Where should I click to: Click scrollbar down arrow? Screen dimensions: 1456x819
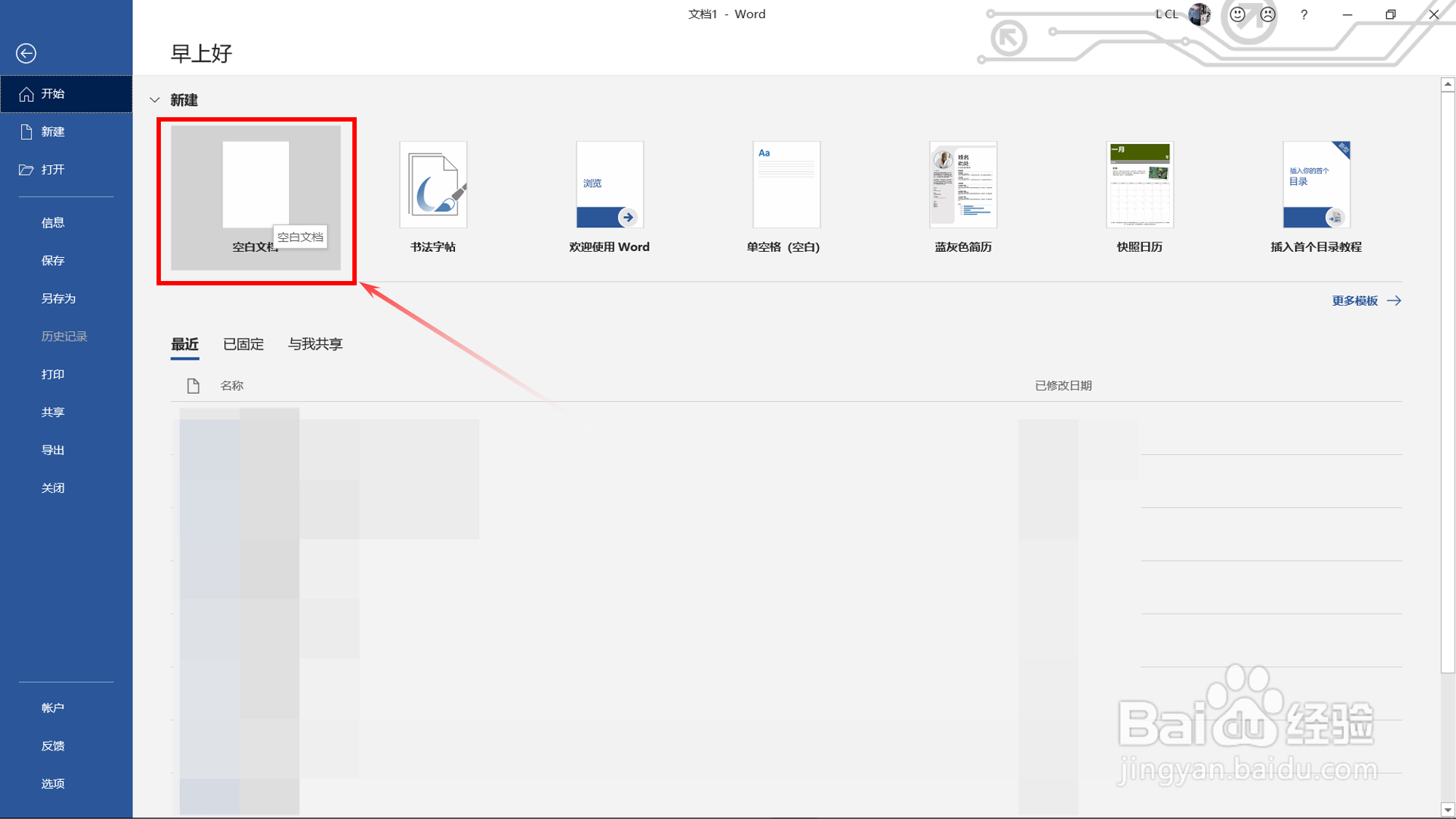(1447, 810)
